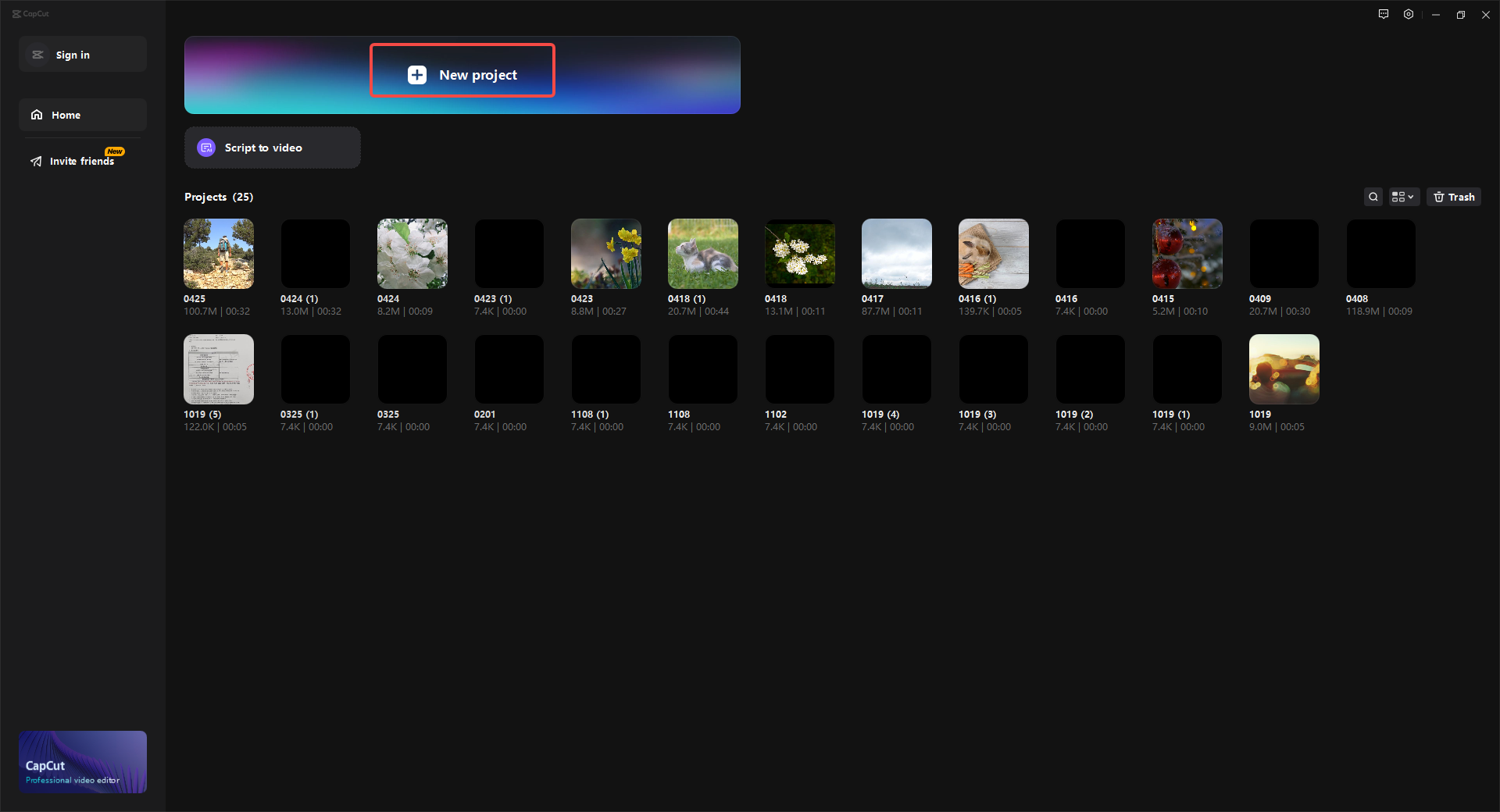1500x812 pixels.
Task: Go to the Home section
Action: pyautogui.click(x=83, y=115)
